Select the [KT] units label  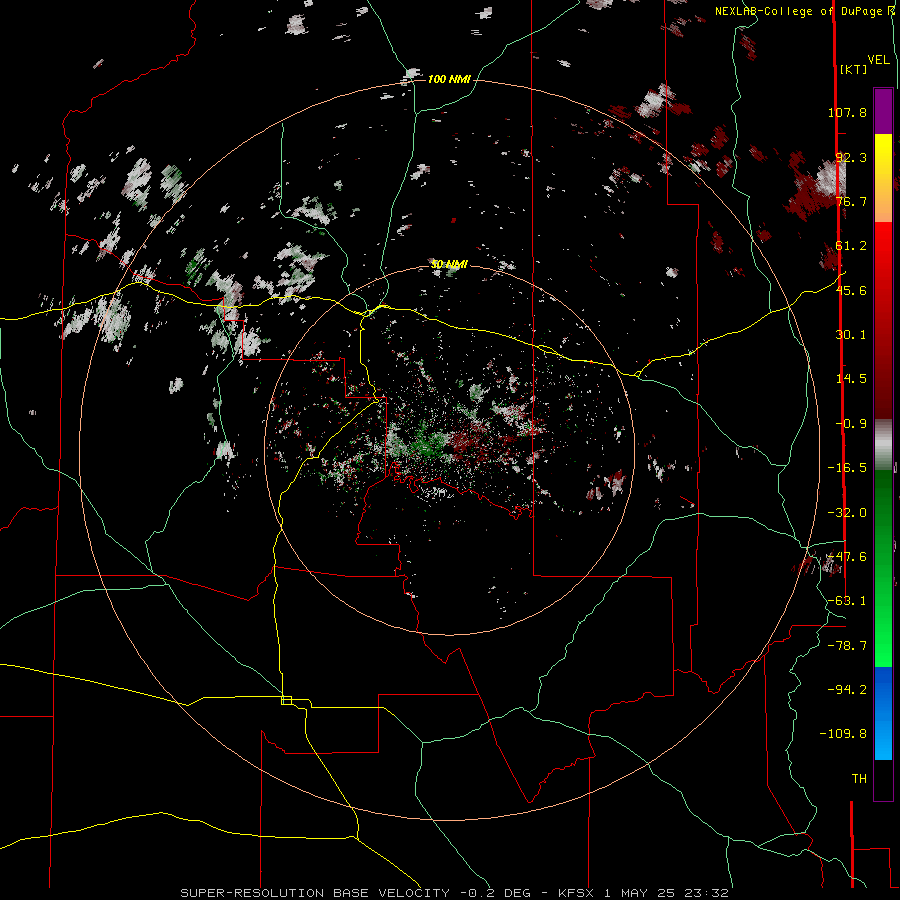pos(853,69)
